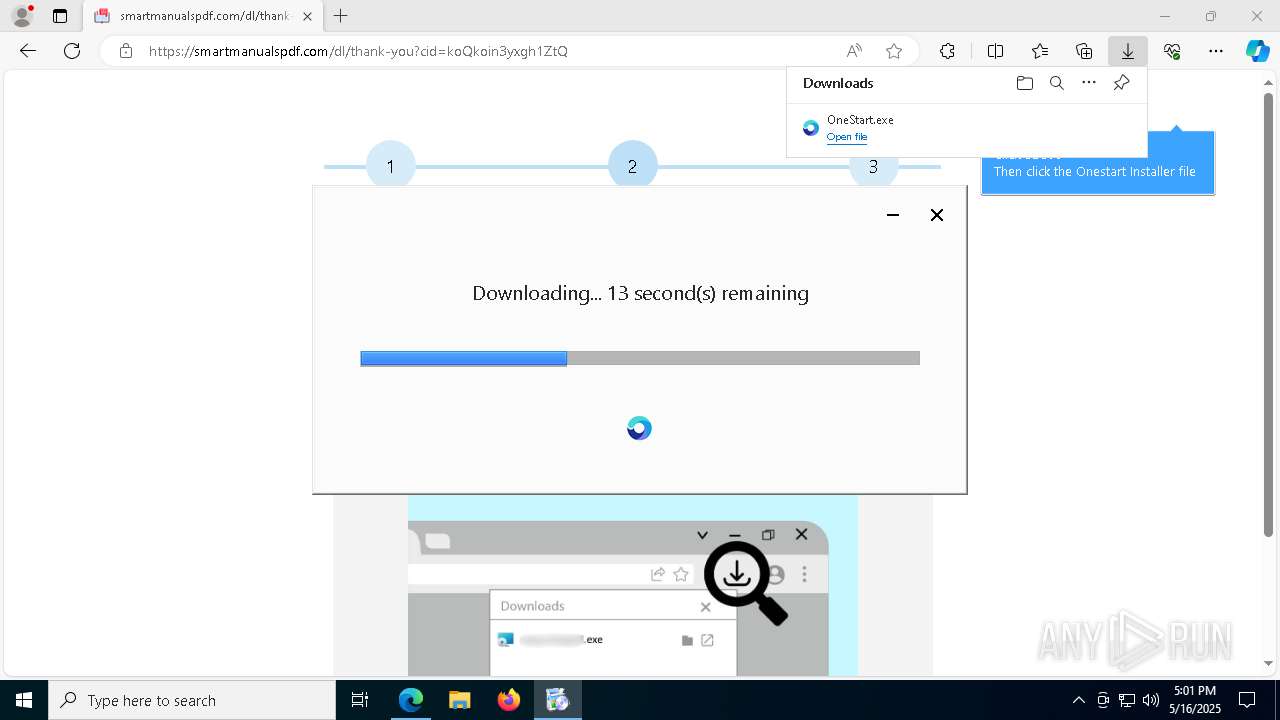Open More options in Downloads panel
The width and height of the screenshot is (1280, 720).
(x=1089, y=83)
